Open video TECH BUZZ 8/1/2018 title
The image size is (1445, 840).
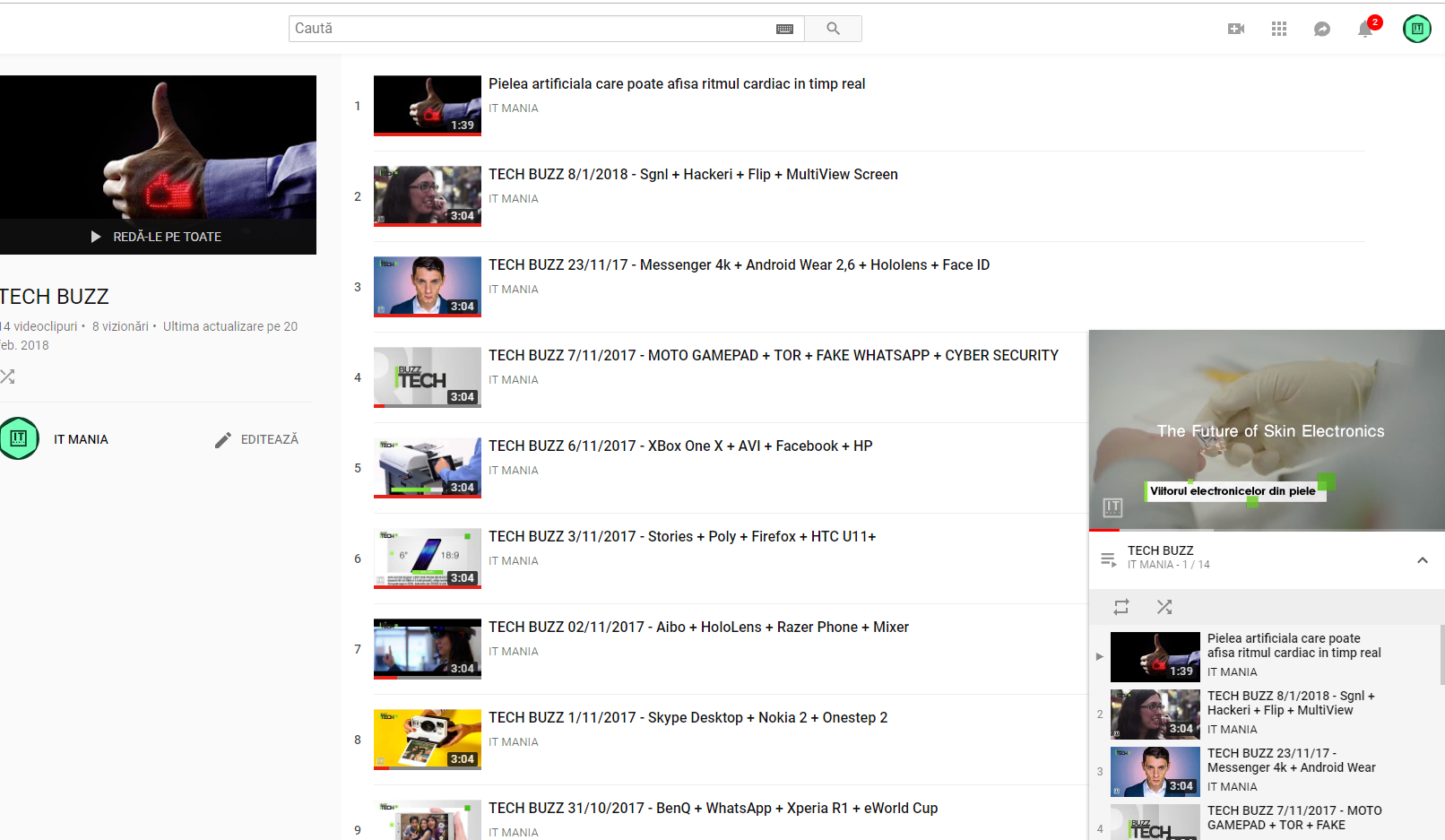tap(693, 174)
